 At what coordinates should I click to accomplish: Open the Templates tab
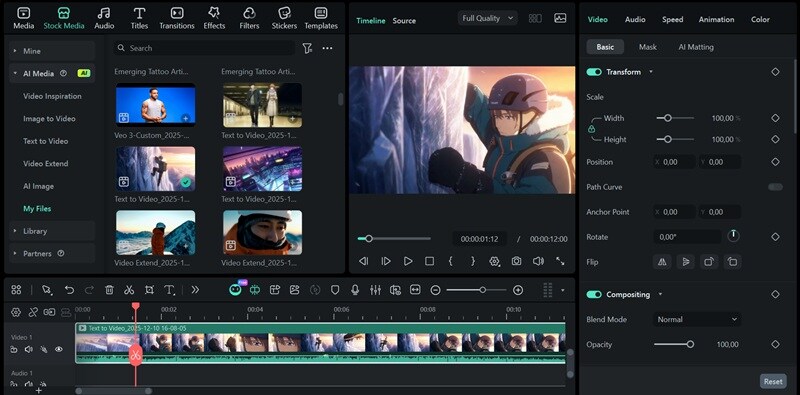321,18
